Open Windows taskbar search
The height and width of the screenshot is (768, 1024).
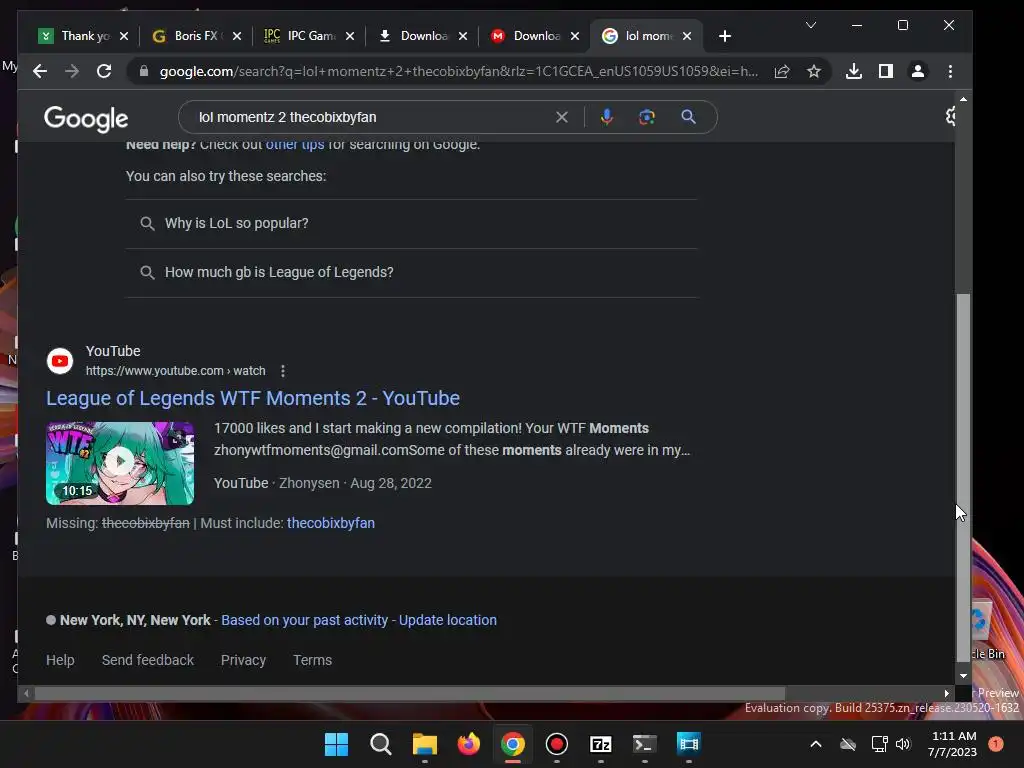(x=381, y=744)
